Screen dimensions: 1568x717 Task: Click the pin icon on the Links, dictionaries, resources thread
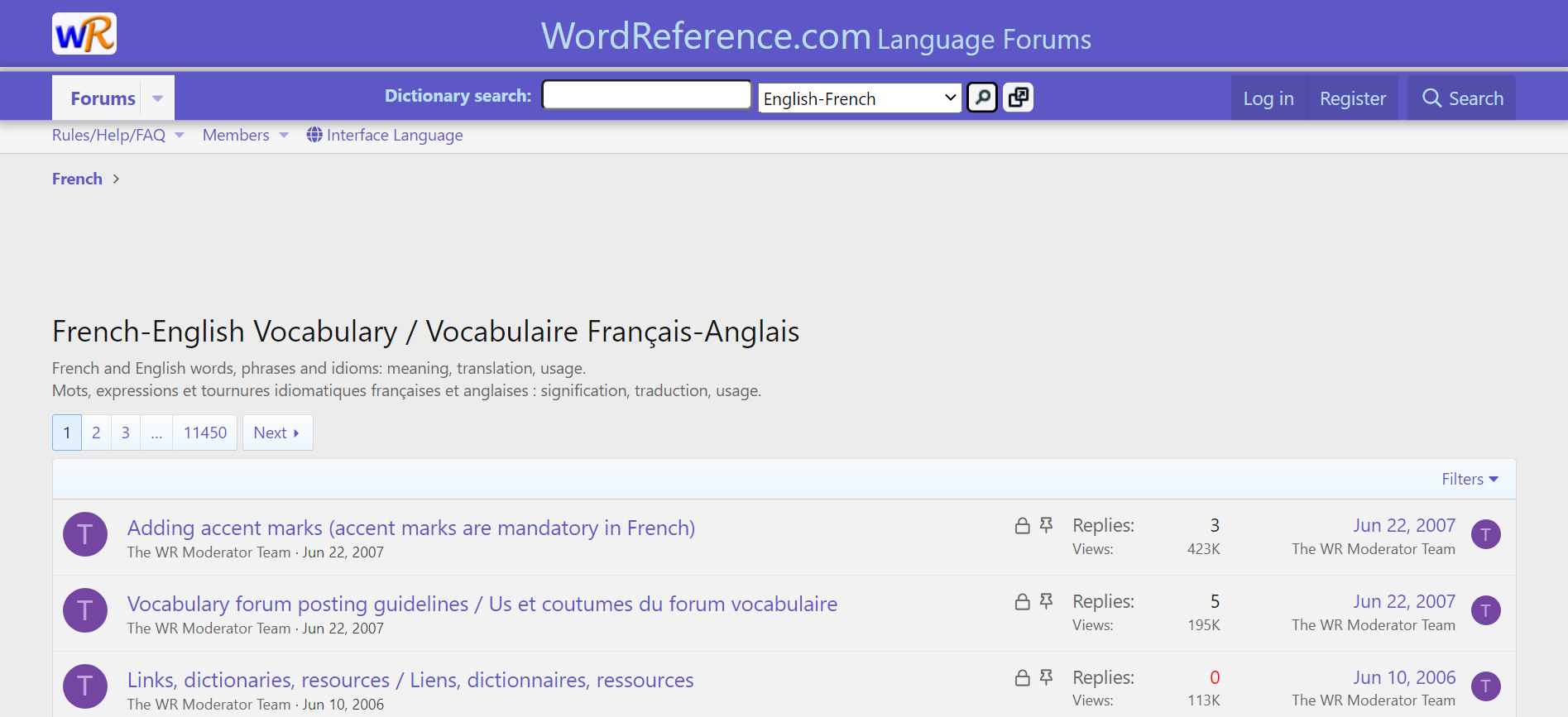pyautogui.click(x=1047, y=678)
